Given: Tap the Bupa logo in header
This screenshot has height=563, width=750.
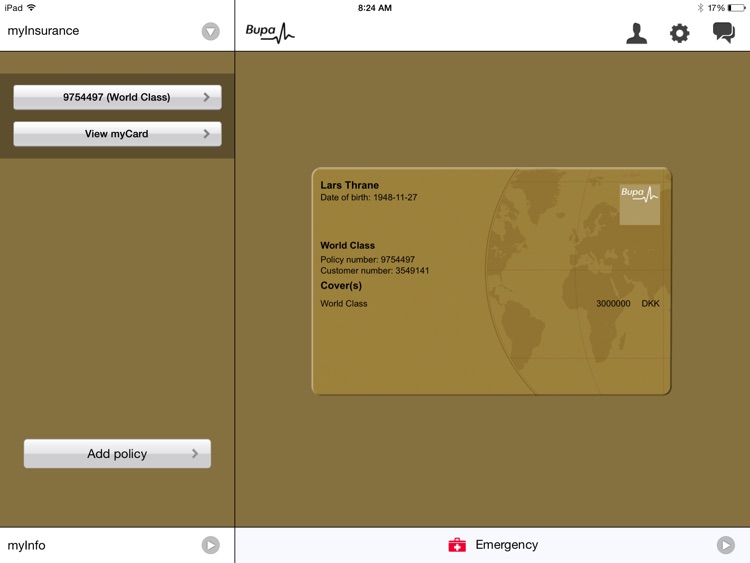Looking at the screenshot, I should pyautogui.click(x=270, y=33).
